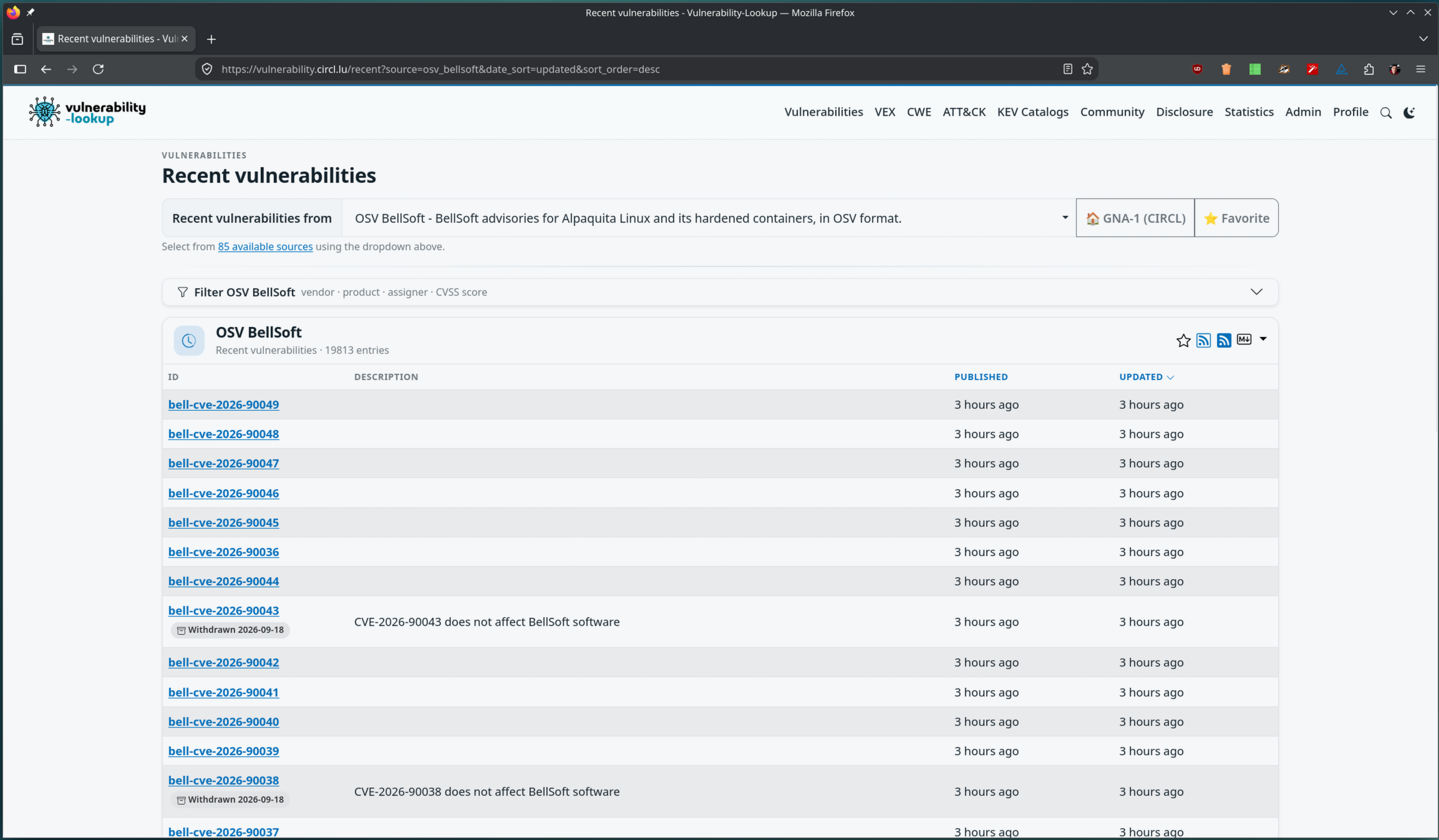Open the Vulnerabilities nav menu
Image resolution: width=1439 pixels, height=840 pixels.
click(x=823, y=112)
